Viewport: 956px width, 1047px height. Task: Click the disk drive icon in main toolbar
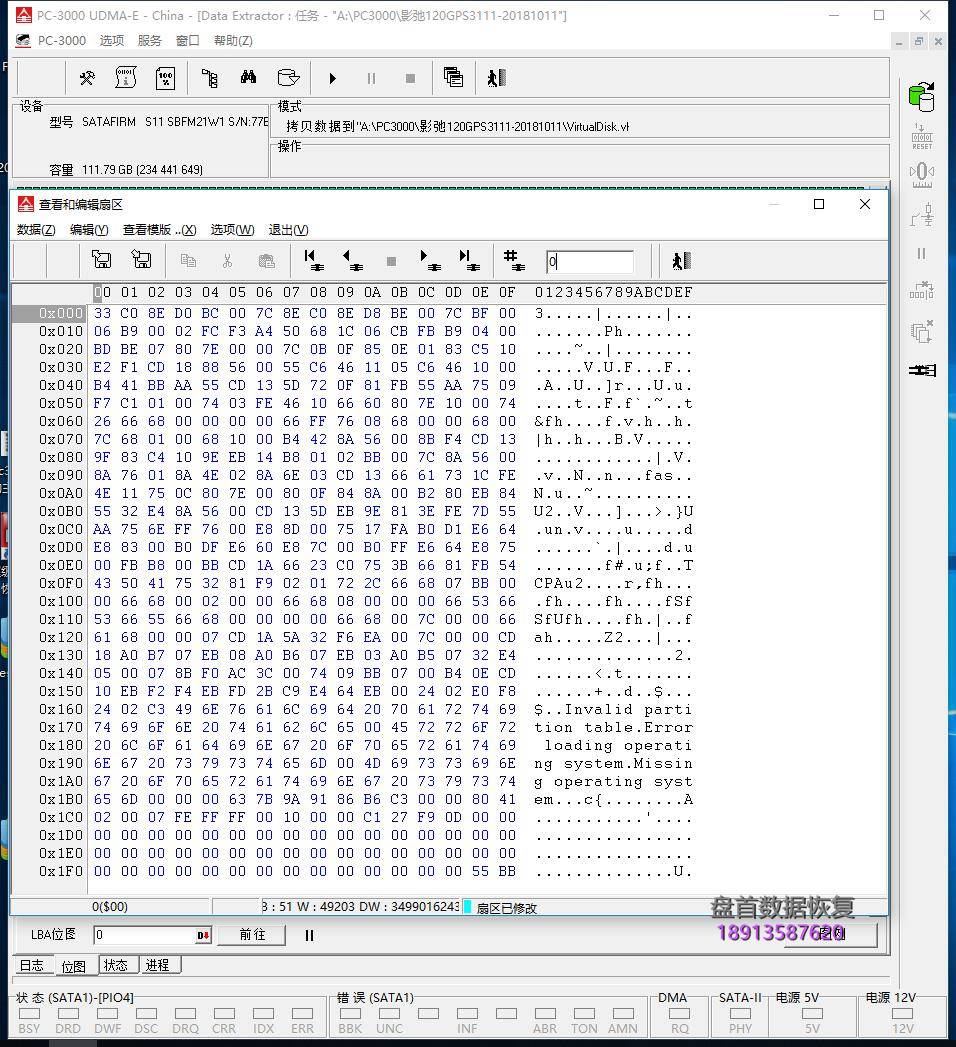tap(288, 78)
